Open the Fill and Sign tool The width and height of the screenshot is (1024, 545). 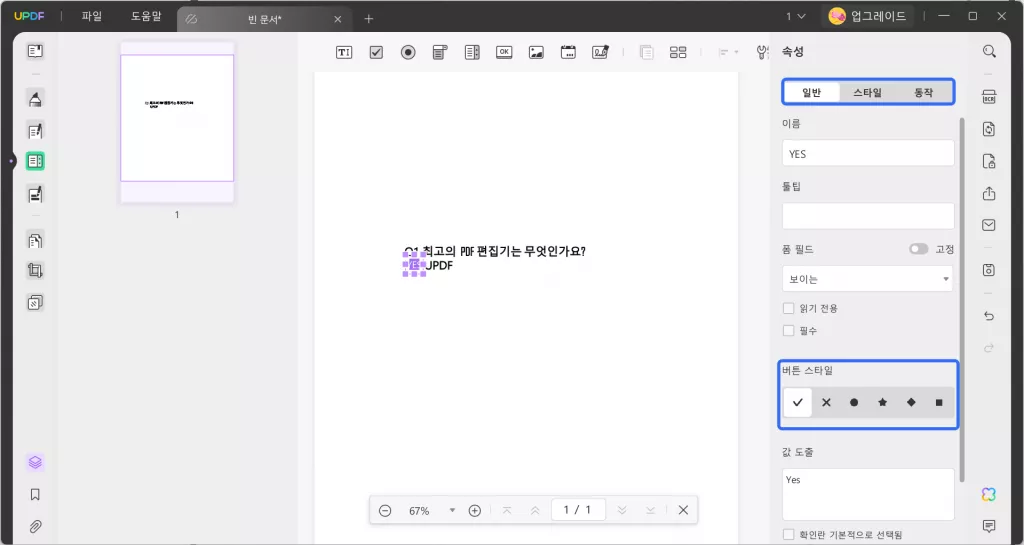tap(35, 194)
